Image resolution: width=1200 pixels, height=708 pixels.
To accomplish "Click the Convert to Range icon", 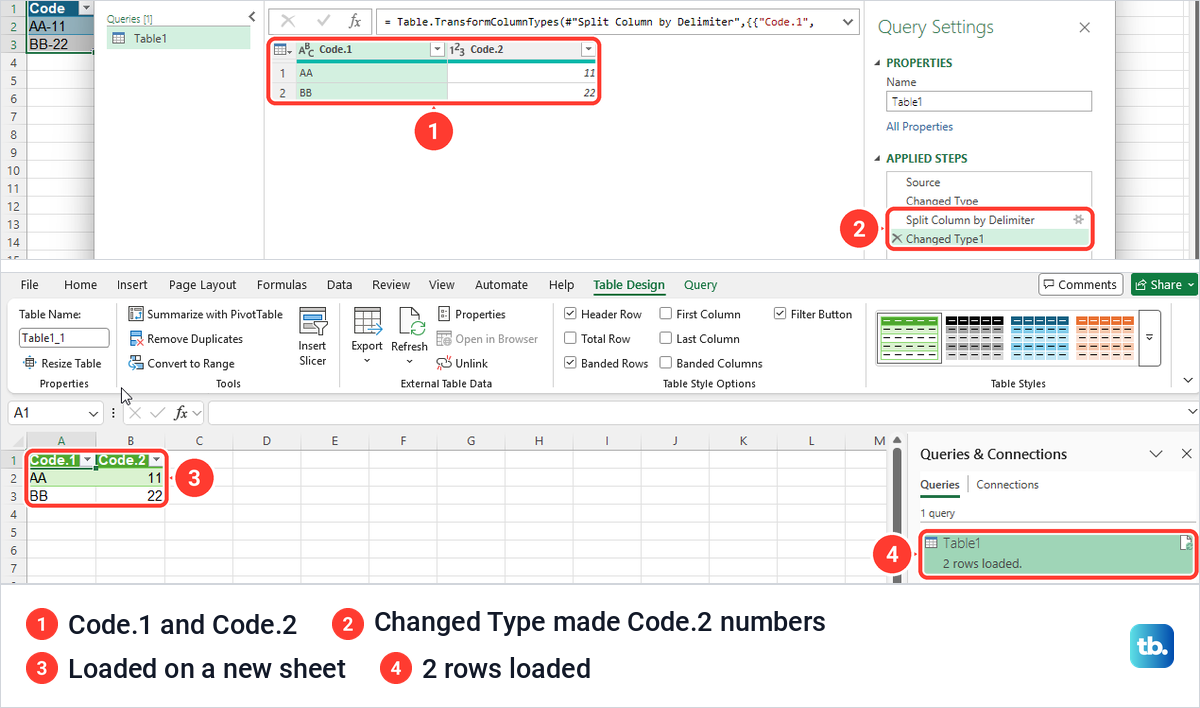I will coord(137,364).
